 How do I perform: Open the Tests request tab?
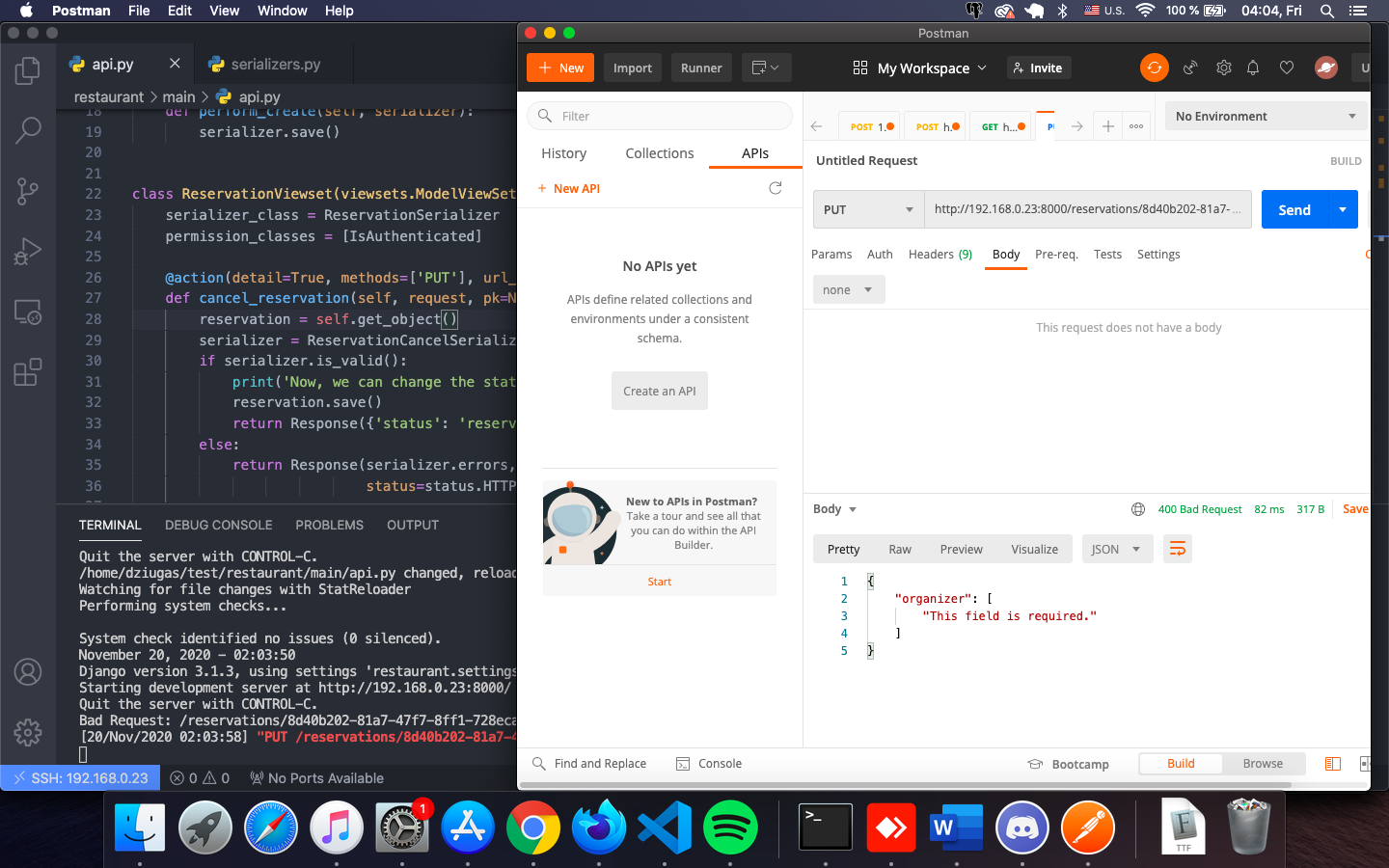1107,255
